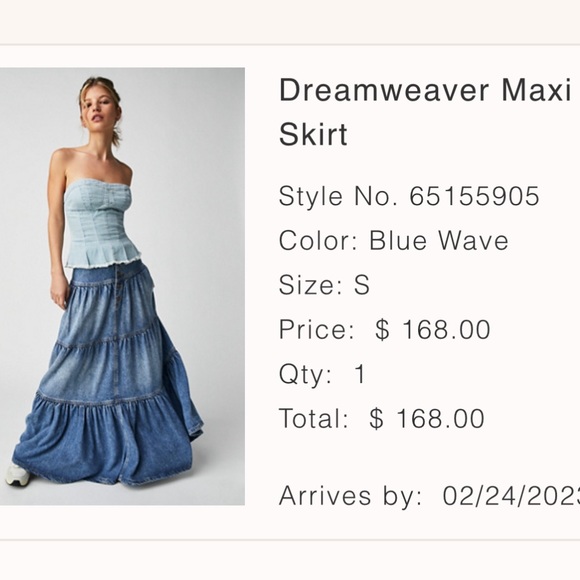Click the style number 65155905
580x580 pixels.
(475, 196)
